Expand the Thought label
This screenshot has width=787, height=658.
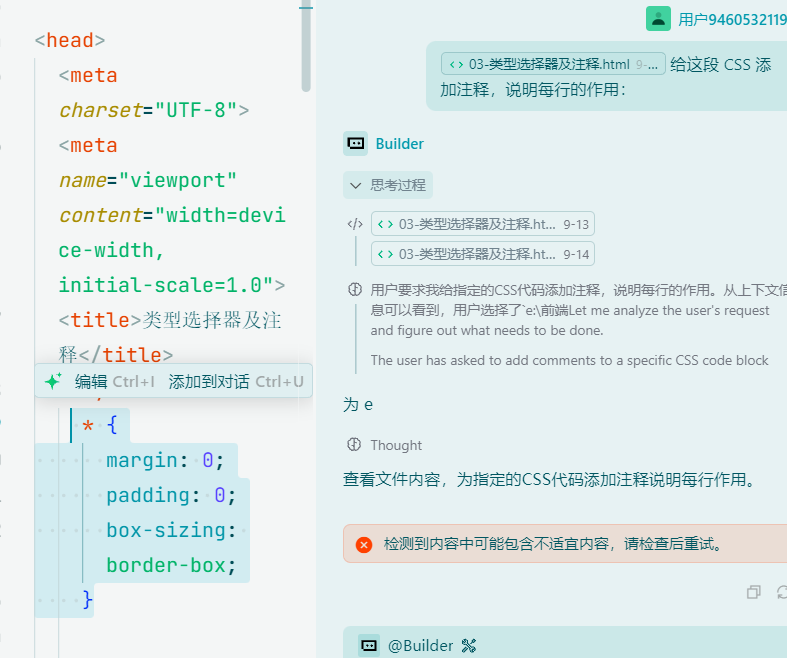396,445
